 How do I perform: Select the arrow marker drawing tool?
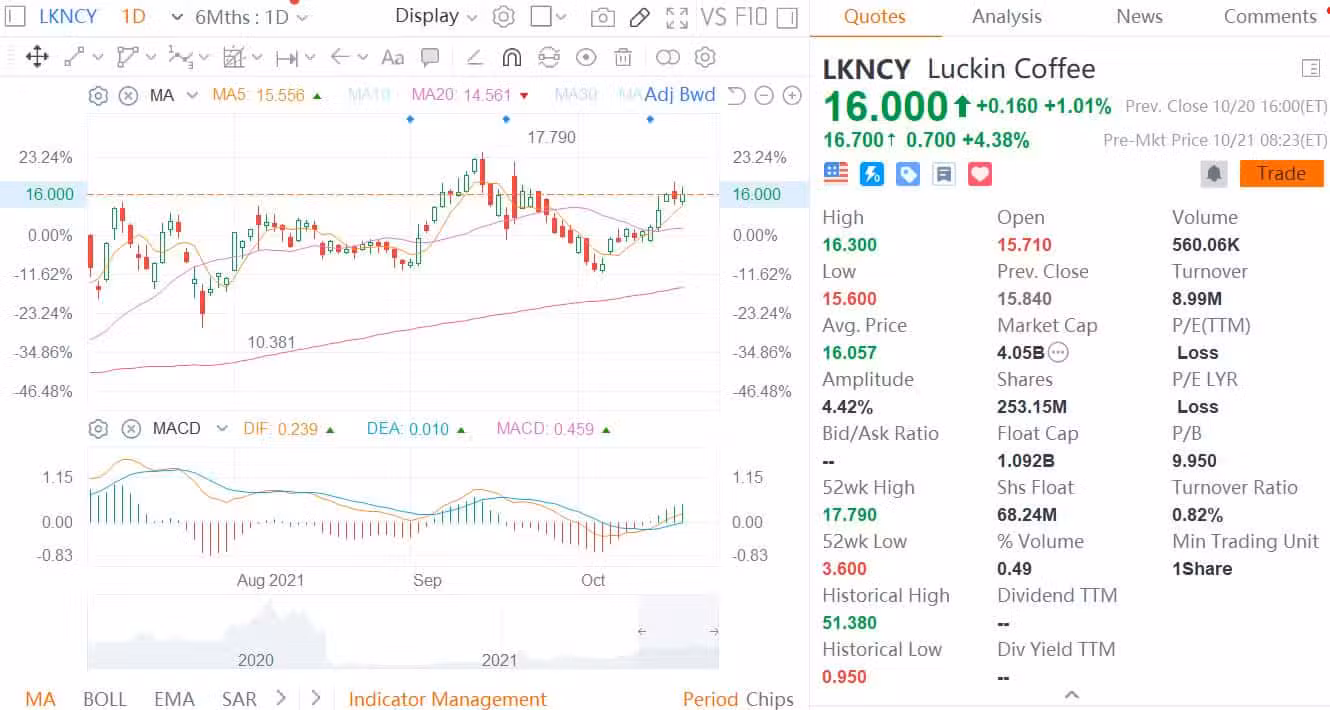pyautogui.click(x=342, y=57)
